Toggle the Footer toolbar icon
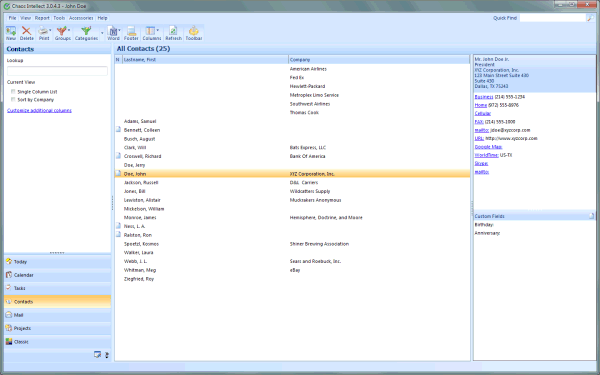Viewport: 600px width, 375px height. coord(131,31)
